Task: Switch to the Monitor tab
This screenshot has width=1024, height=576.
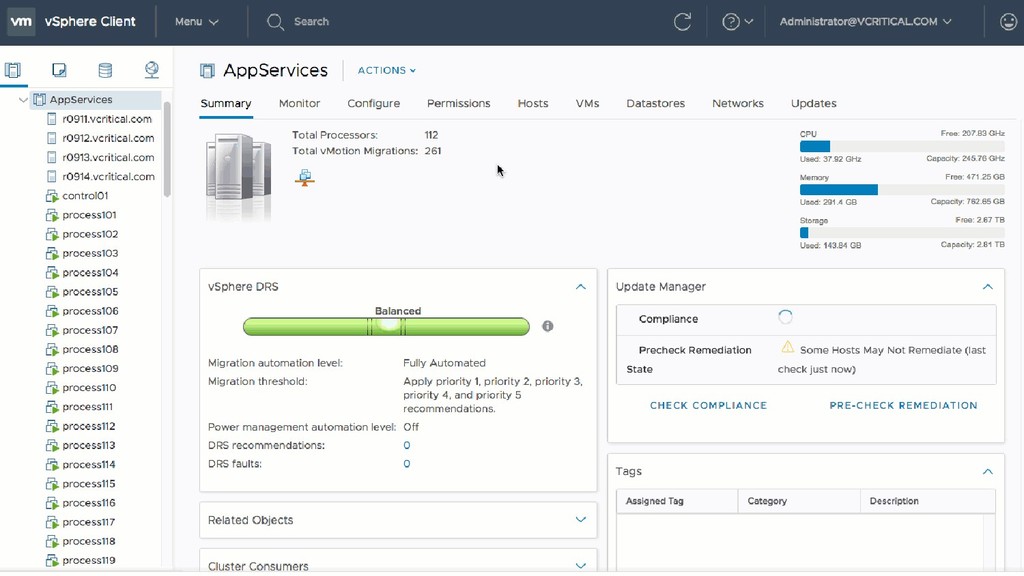Action: tap(299, 103)
